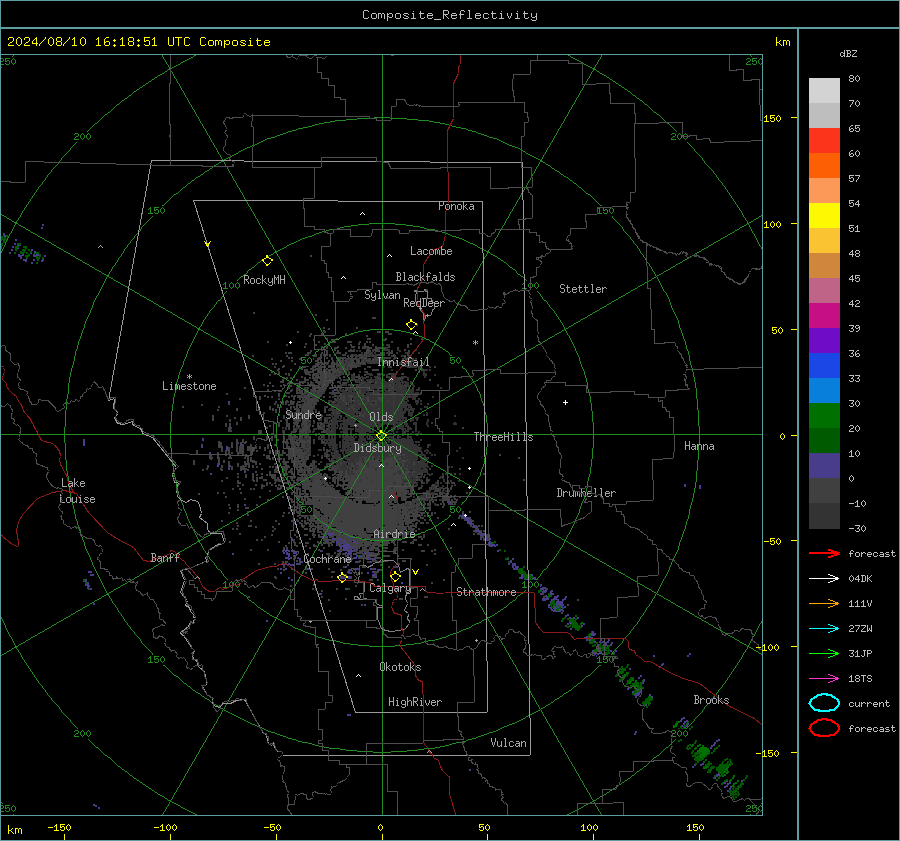Click the white plus marker west of Hanna
The height and width of the screenshot is (841, 900).
point(565,402)
